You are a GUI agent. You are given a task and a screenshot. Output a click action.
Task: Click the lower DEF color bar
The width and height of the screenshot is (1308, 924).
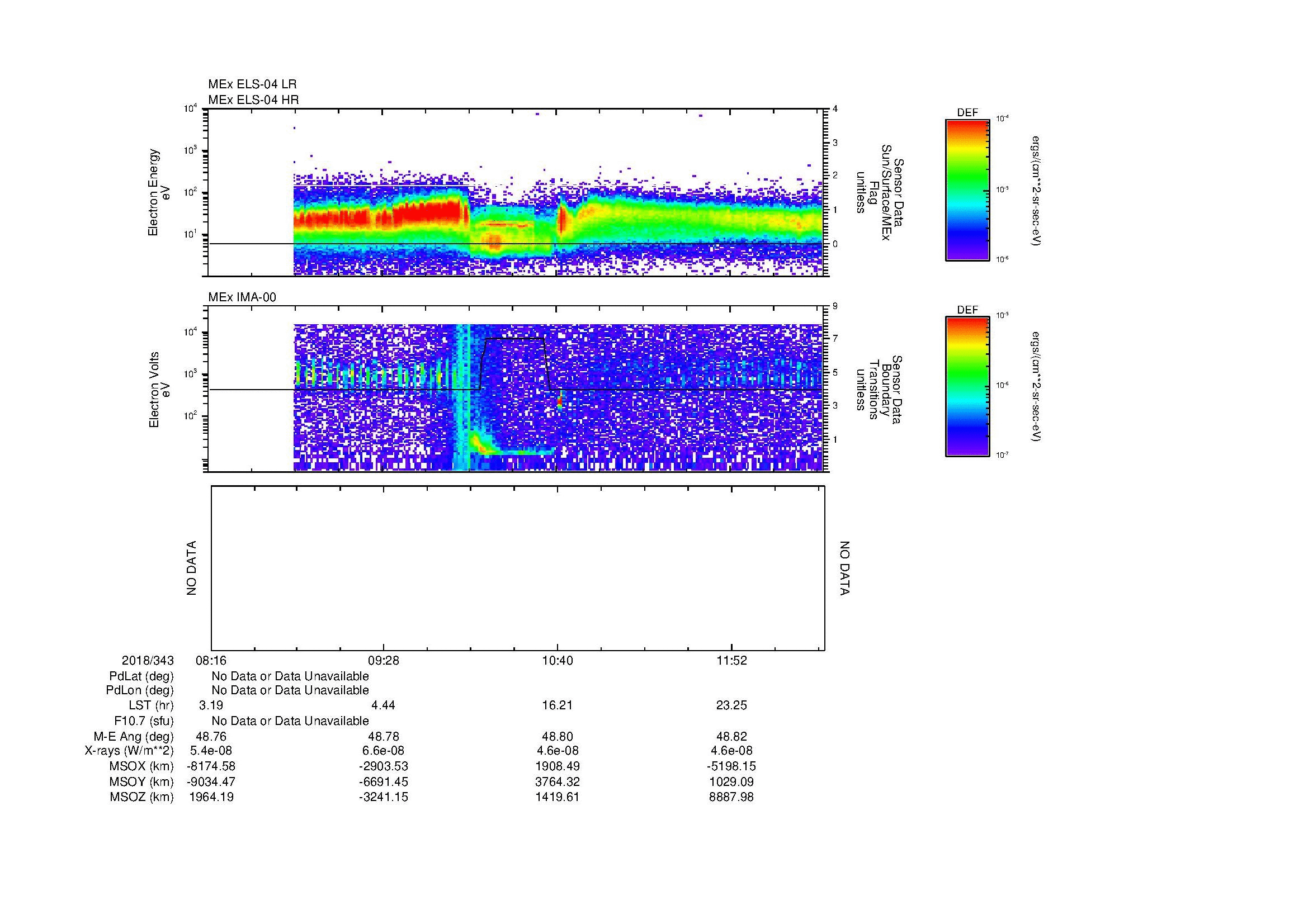(967, 387)
